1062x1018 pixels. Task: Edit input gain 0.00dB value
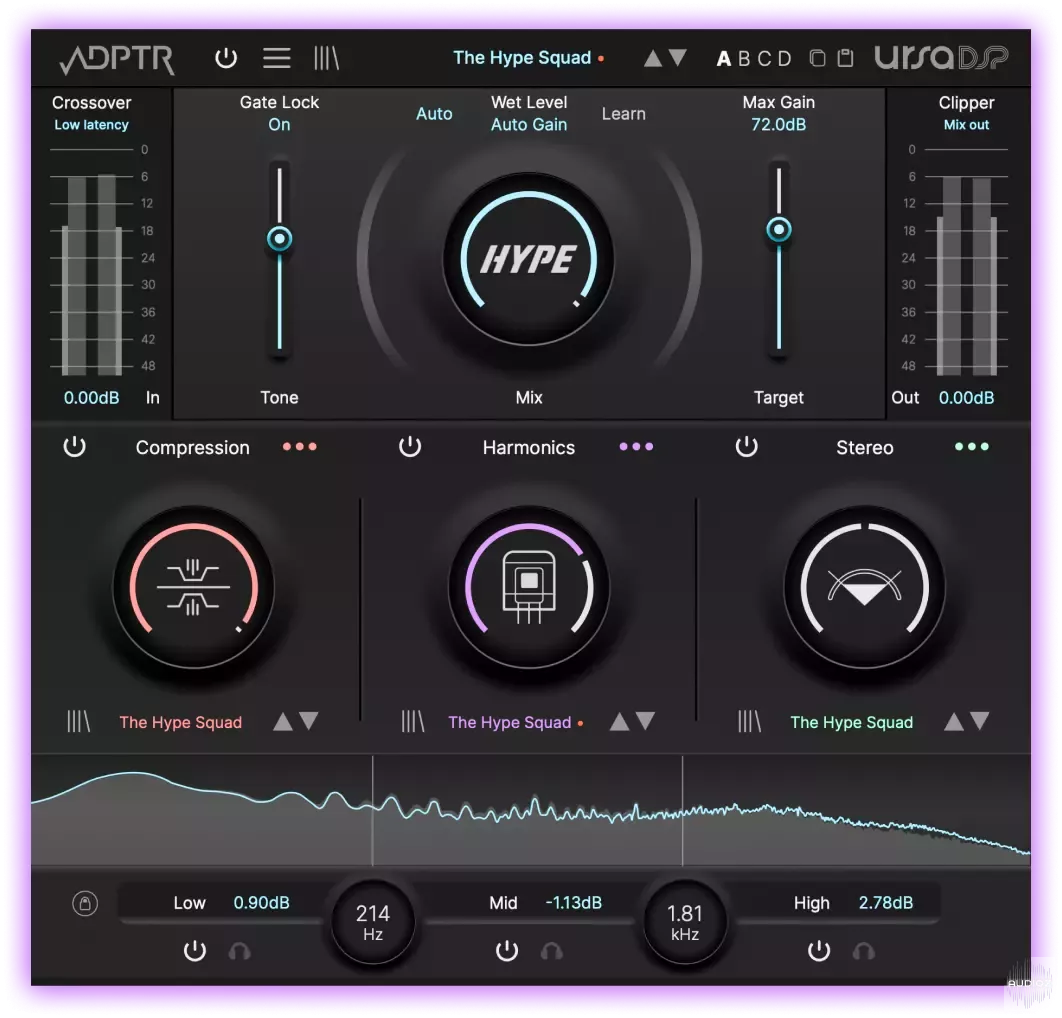point(91,398)
